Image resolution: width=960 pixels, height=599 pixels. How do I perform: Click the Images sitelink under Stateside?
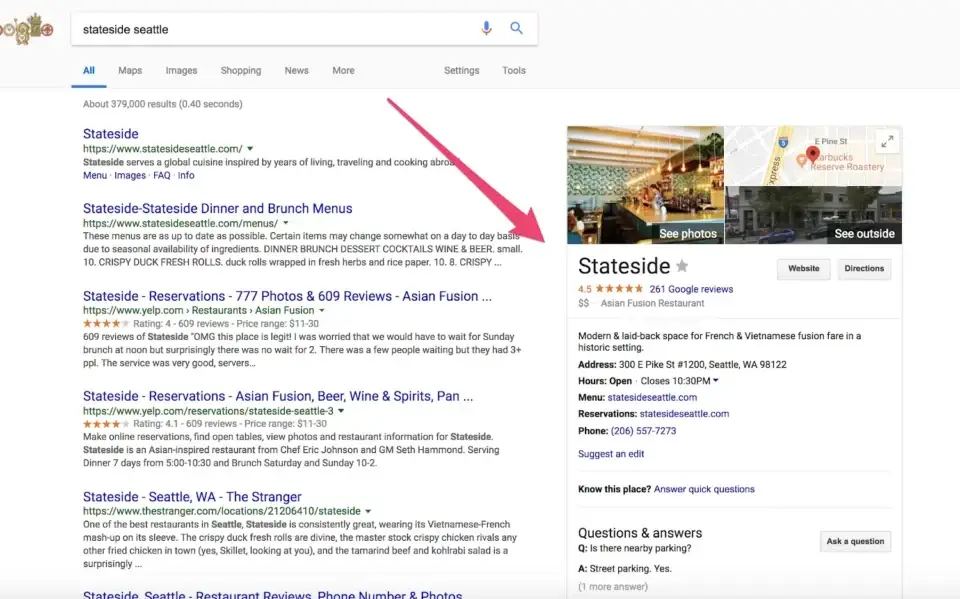[x=130, y=175]
